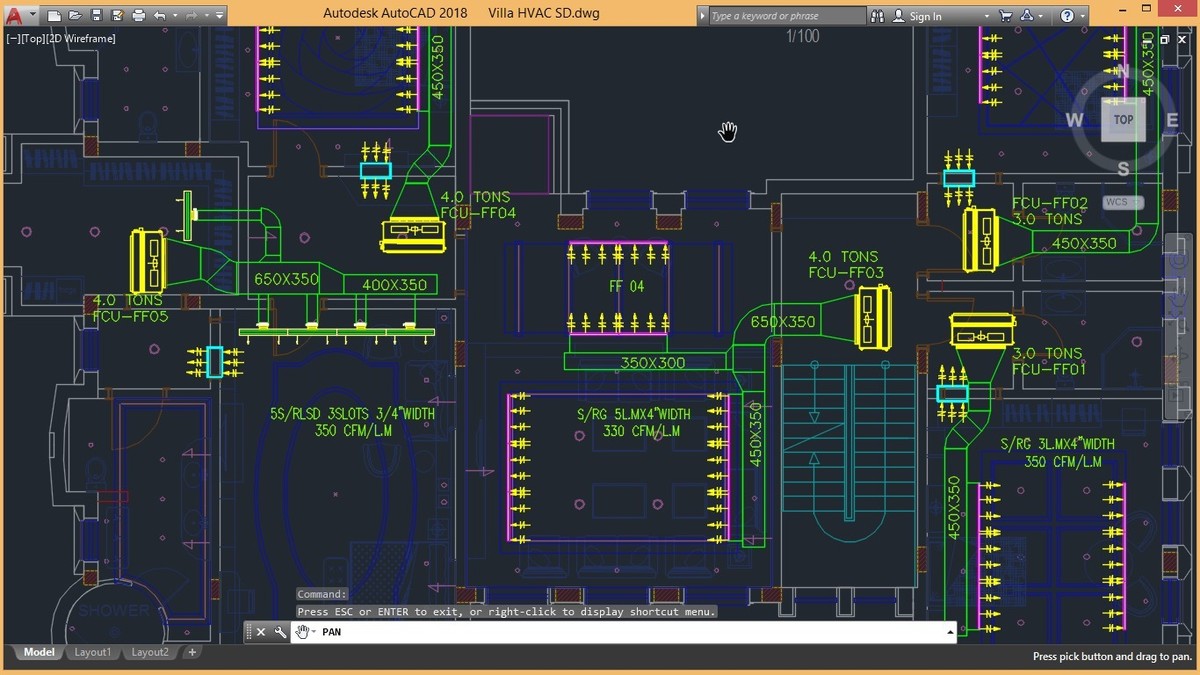Expand the Help dropdown arrow

[1083, 16]
